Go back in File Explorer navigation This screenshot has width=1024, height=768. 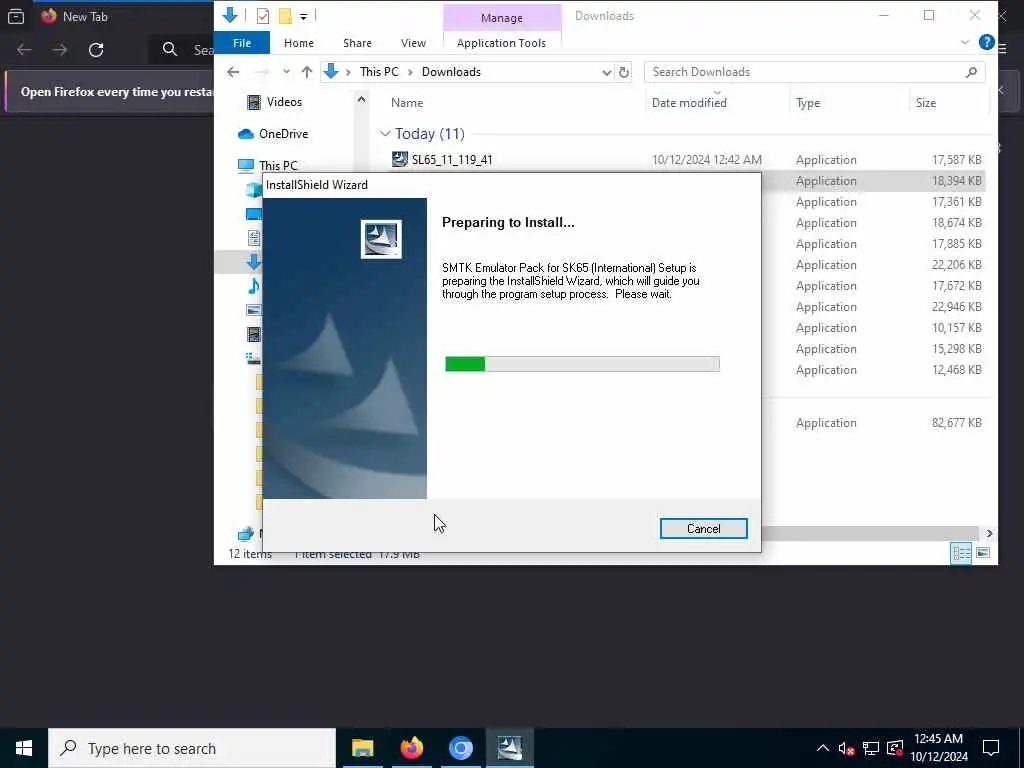click(x=233, y=72)
